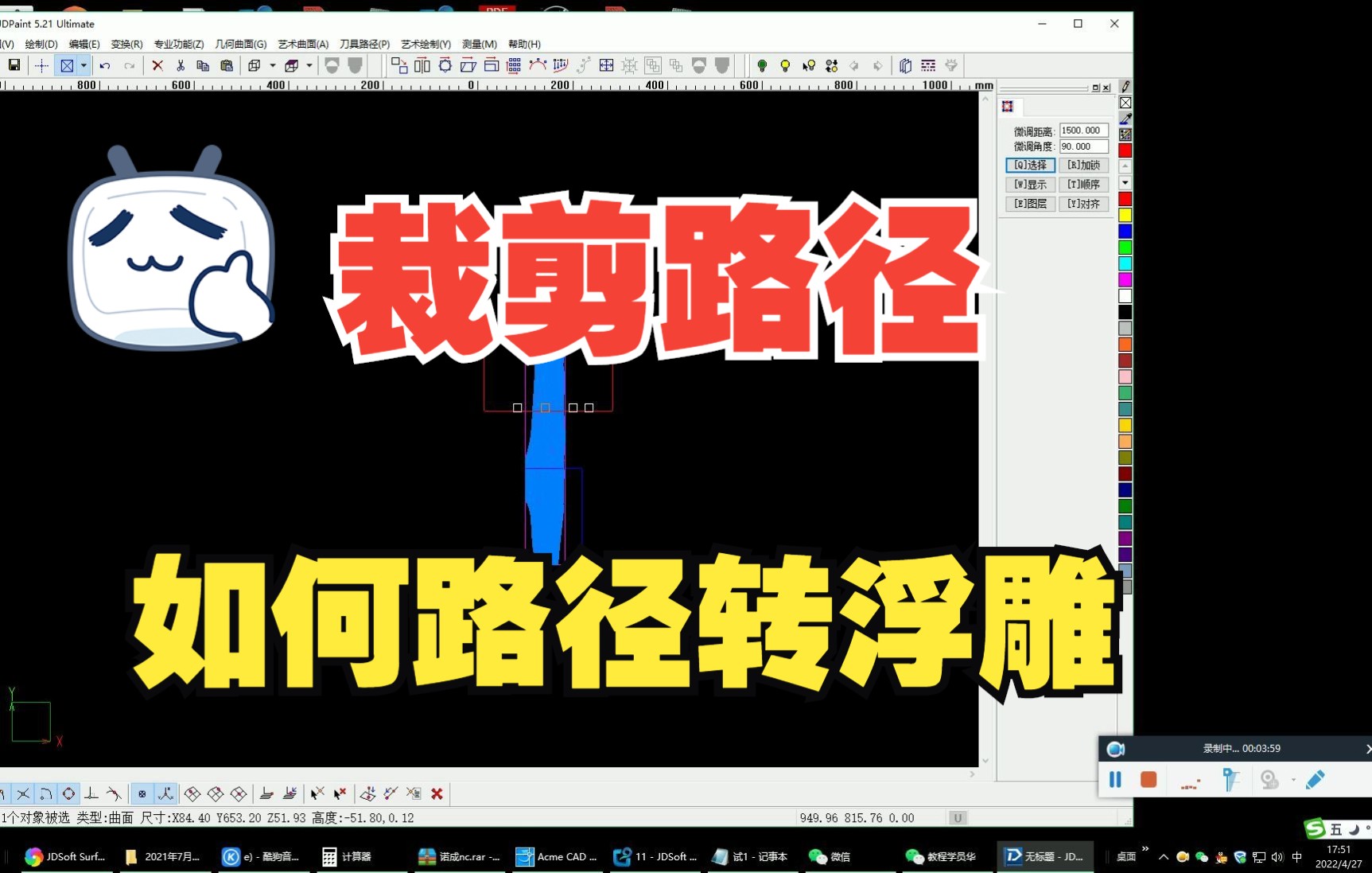
Task: Select the delete red X icon on bottom toolbar
Action: (437, 793)
